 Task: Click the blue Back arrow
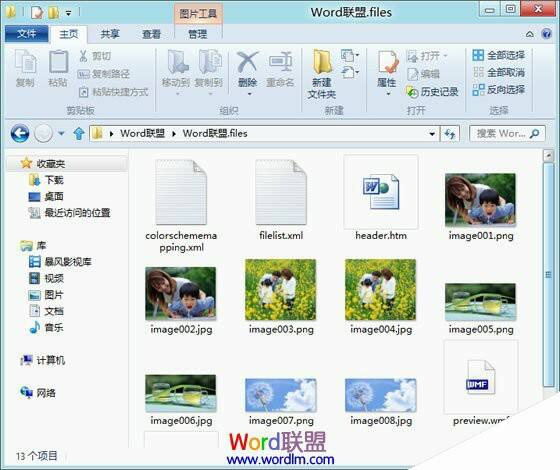click(x=20, y=134)
